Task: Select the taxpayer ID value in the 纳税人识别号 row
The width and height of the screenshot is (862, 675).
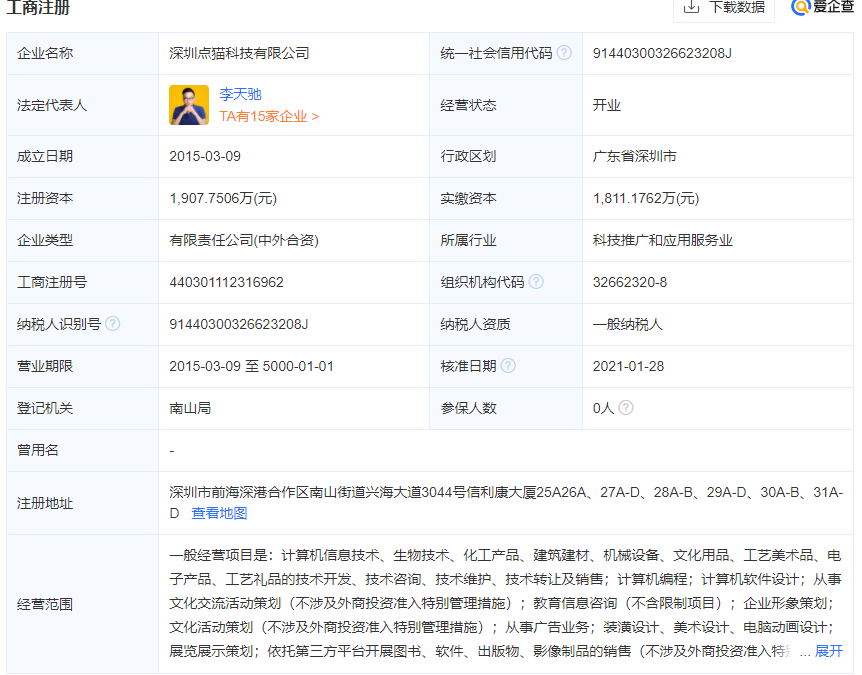Action: (239, 324)
